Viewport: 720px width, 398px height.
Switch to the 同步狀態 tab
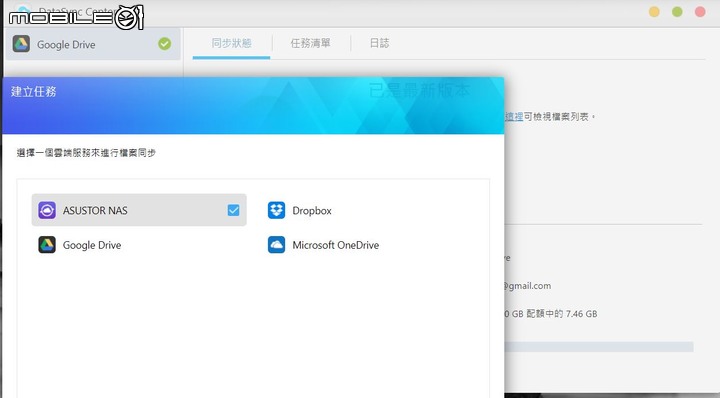231,43
